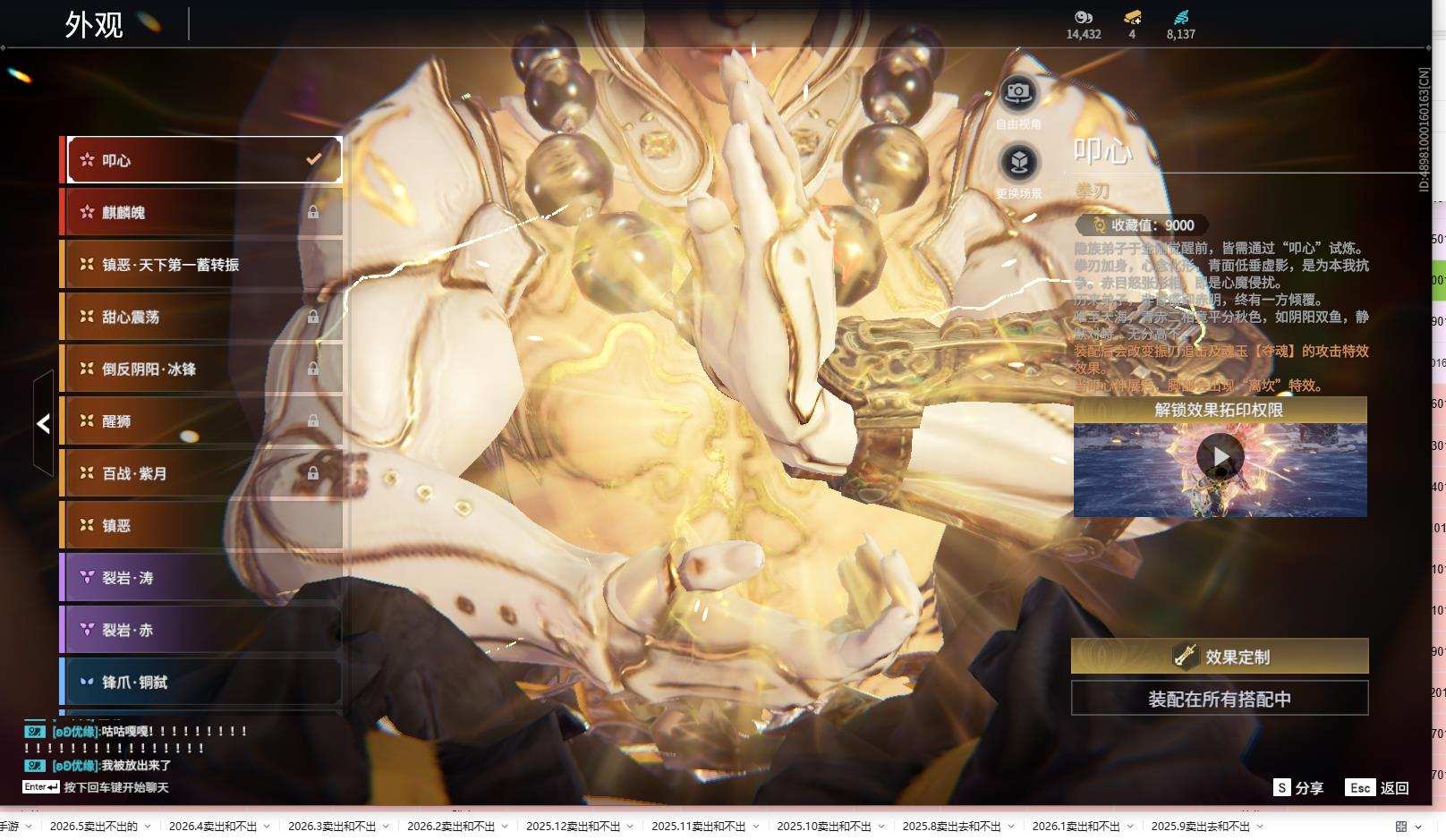The height and width of the screenshot is (840, 1446).
Task: Switch to the 2026.2卖出和不出 sheet tab
Action: [451, 827]
